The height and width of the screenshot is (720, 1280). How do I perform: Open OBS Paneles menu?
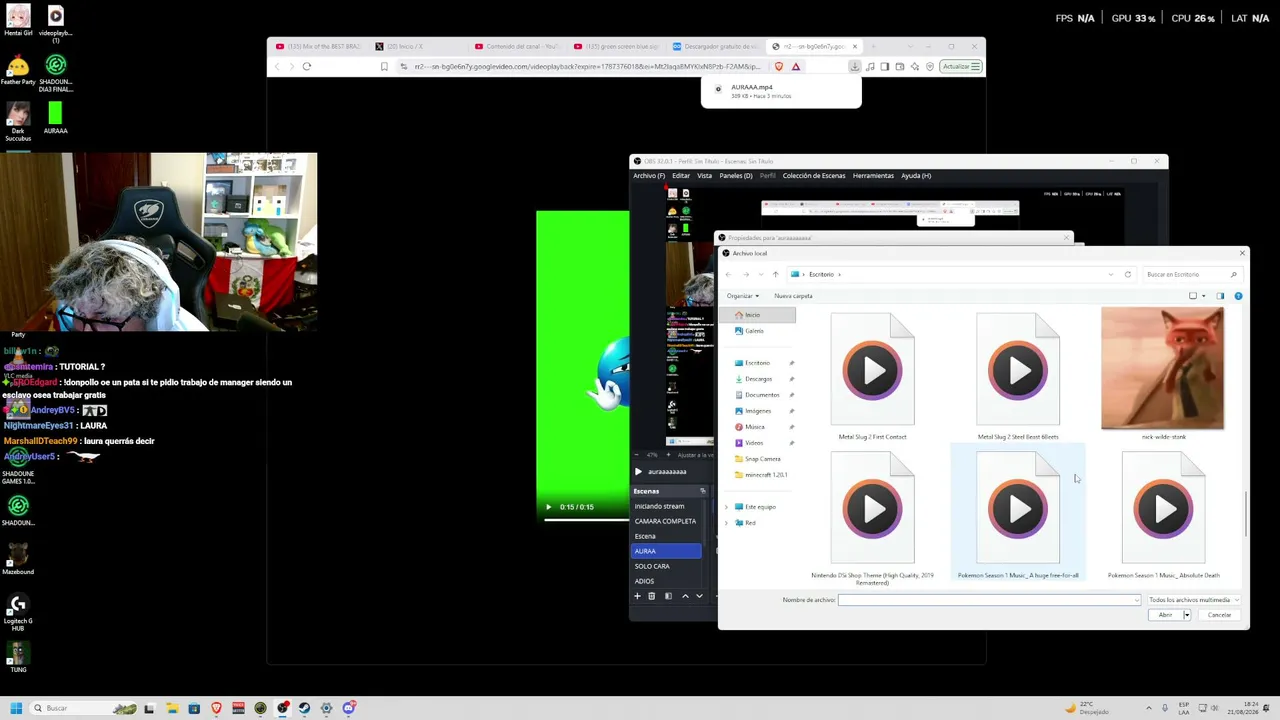(x=736, y=176)
